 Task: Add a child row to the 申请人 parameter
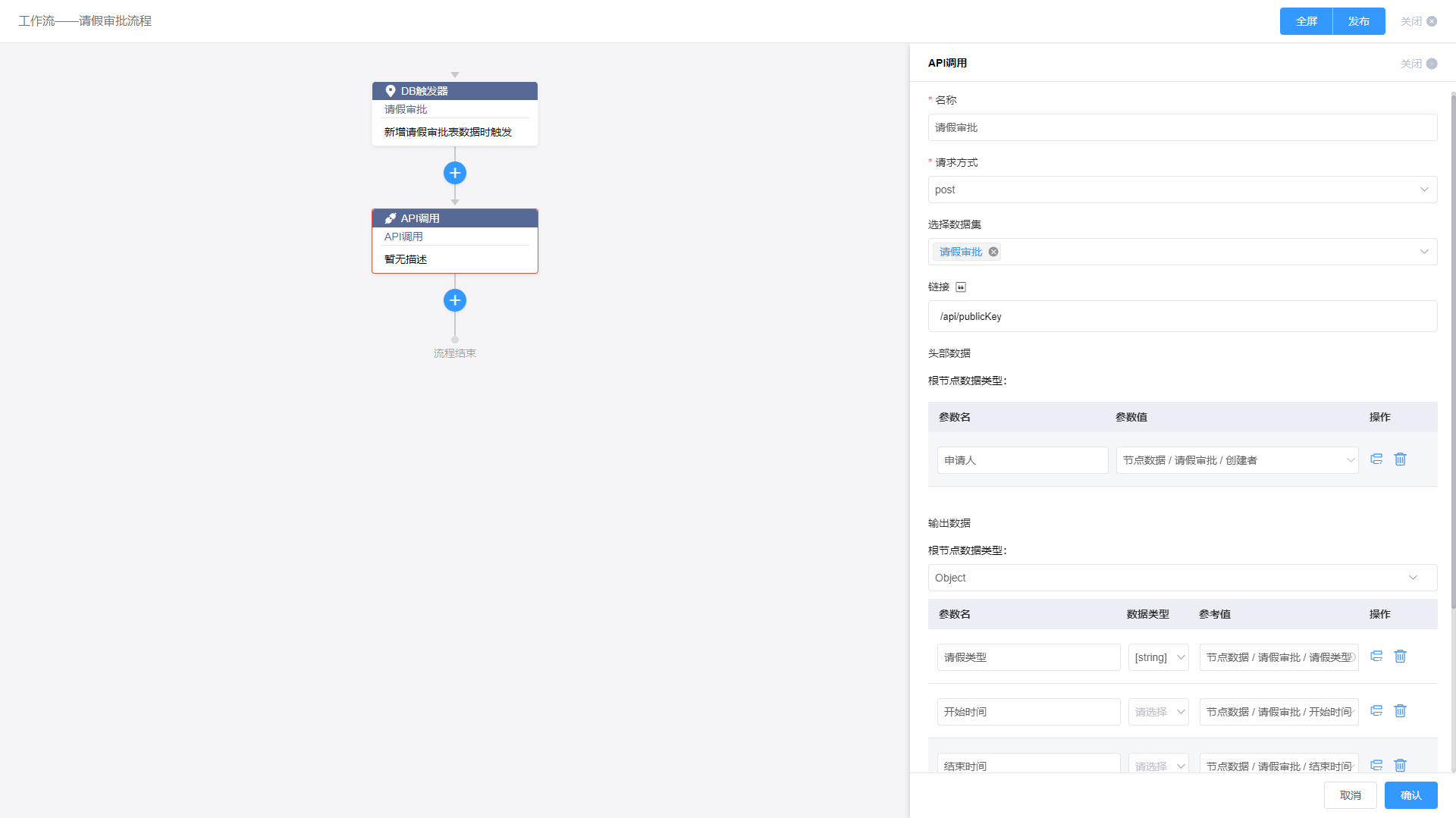[x=1376, y=459]
